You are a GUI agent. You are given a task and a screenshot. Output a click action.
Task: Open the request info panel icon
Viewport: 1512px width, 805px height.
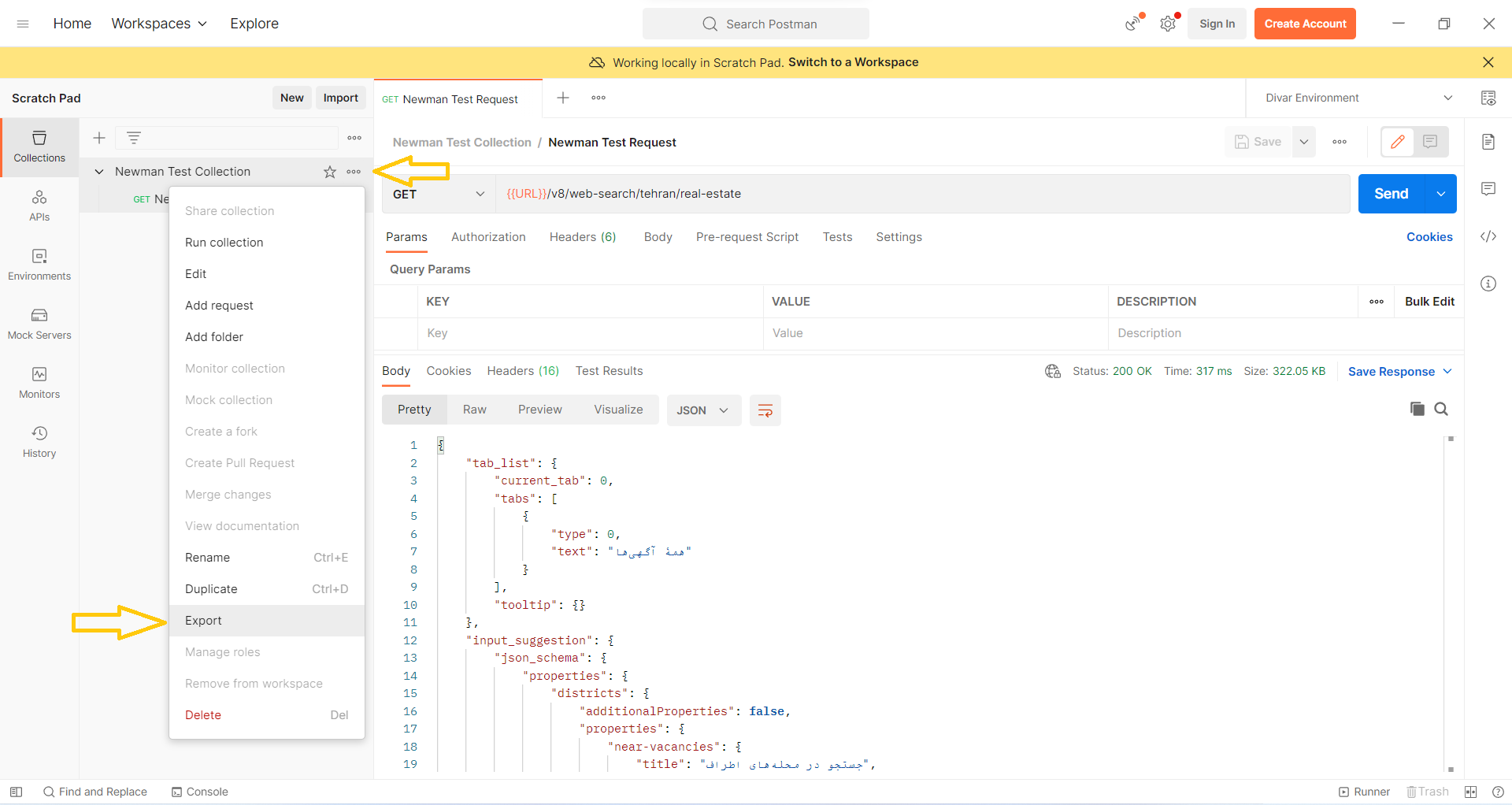[1488, 284]
